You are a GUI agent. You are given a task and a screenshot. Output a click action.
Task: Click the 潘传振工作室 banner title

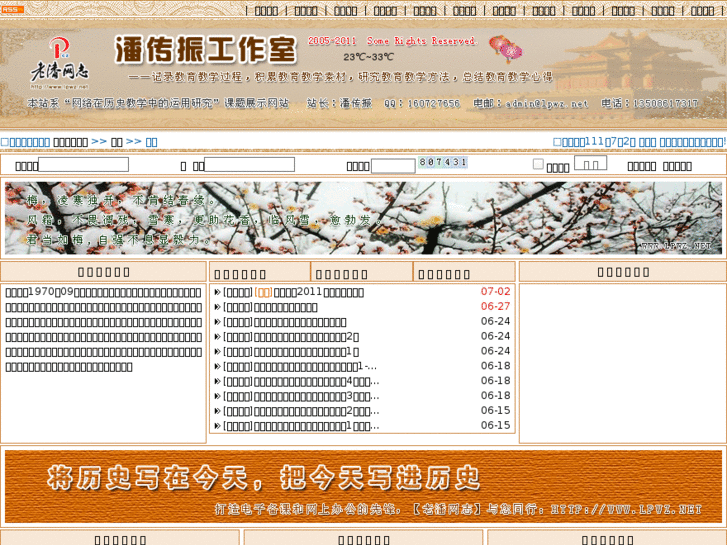coord(205,49)
